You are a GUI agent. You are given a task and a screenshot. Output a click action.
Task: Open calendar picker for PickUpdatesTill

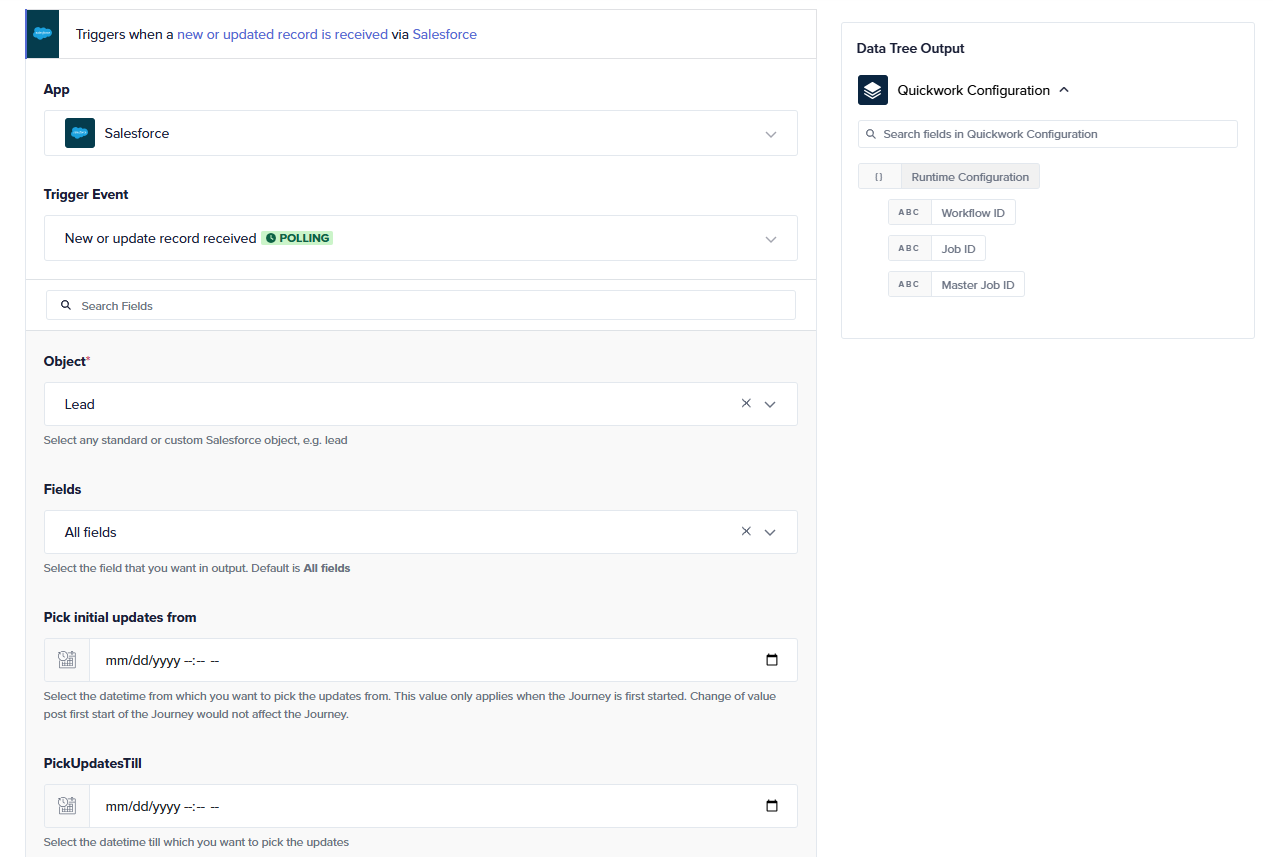click(772, 806)
